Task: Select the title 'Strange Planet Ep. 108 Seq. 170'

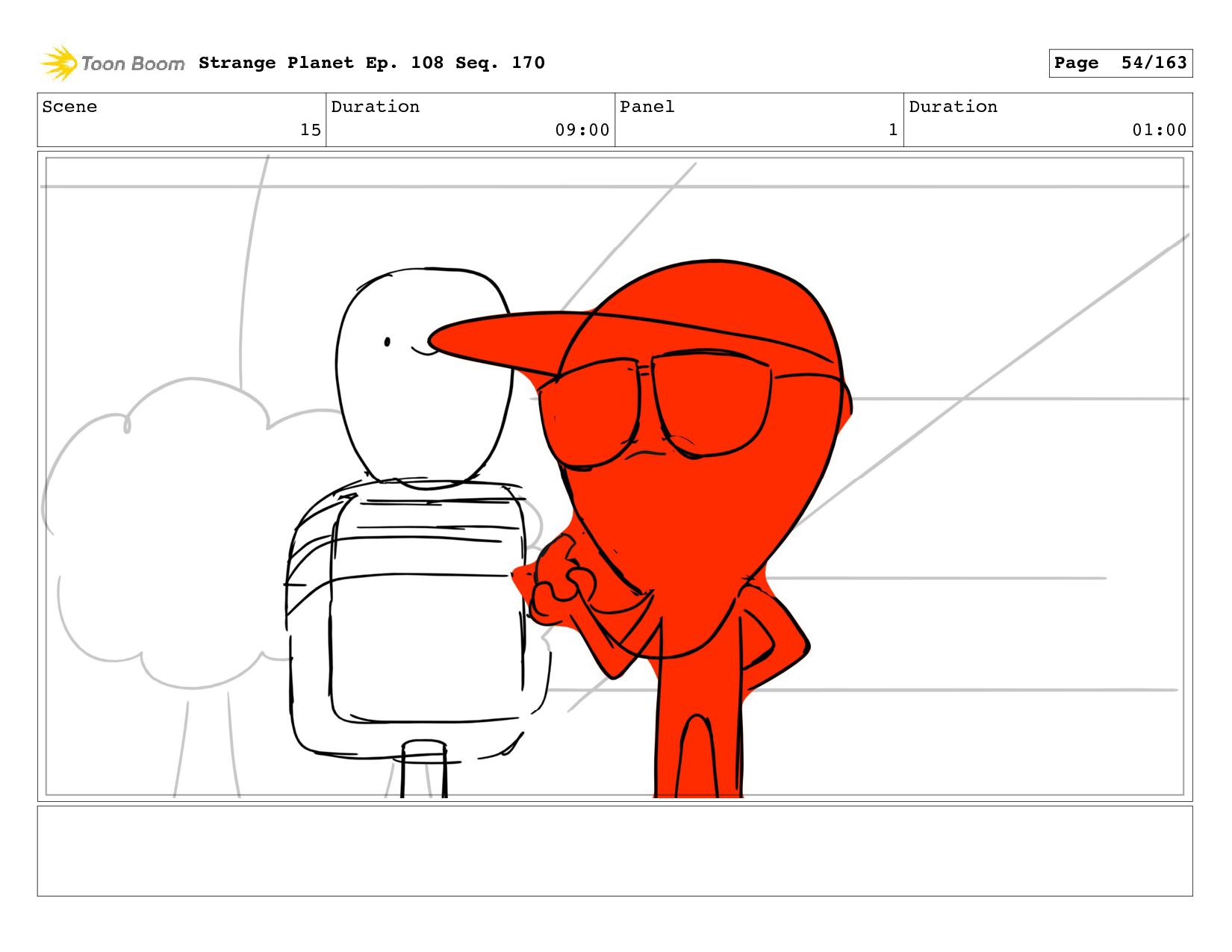Action: point(372,63)
